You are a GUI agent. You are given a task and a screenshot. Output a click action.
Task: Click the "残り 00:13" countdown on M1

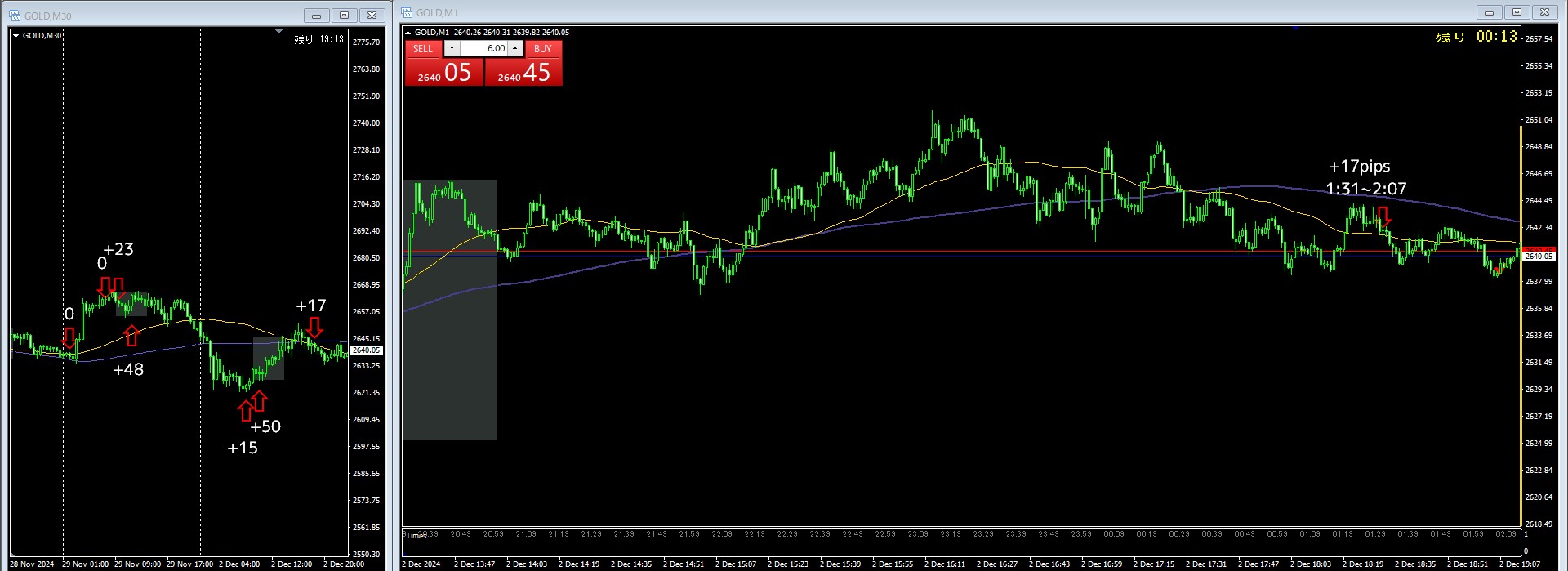click(1477, 37)
